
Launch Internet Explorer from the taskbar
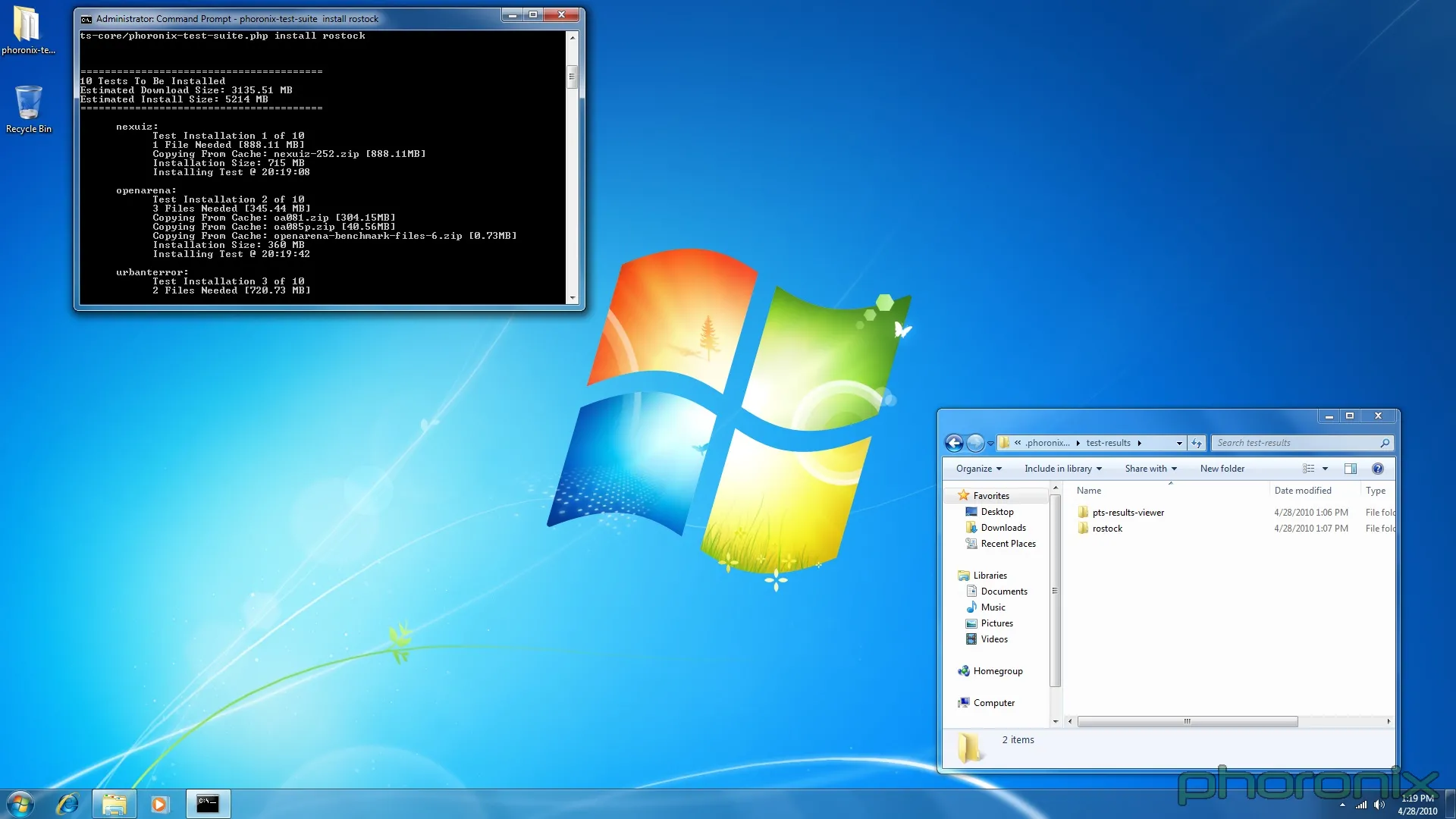tap(67, 804)
